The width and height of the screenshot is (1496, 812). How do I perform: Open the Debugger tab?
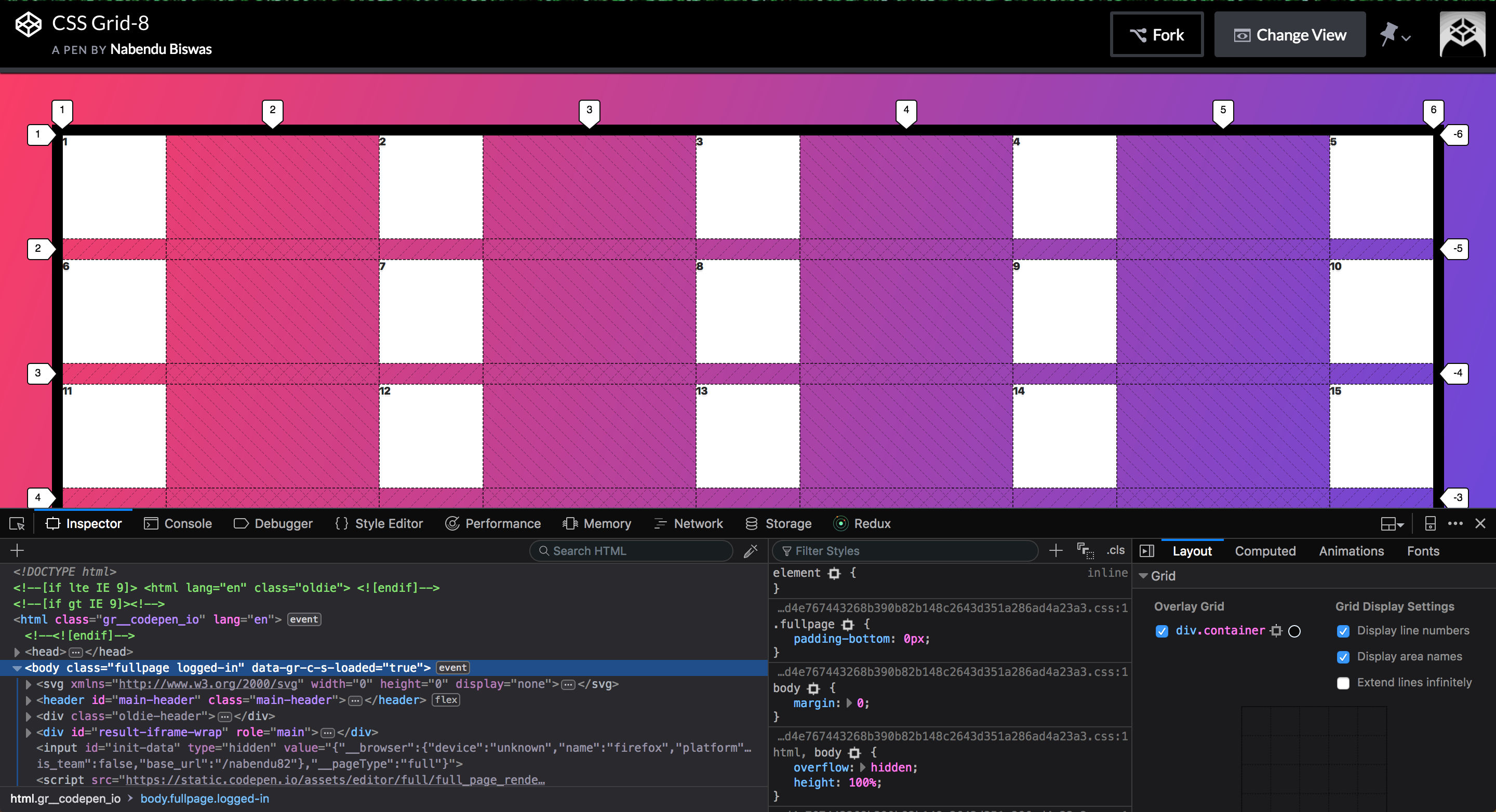tap(273, 523)
